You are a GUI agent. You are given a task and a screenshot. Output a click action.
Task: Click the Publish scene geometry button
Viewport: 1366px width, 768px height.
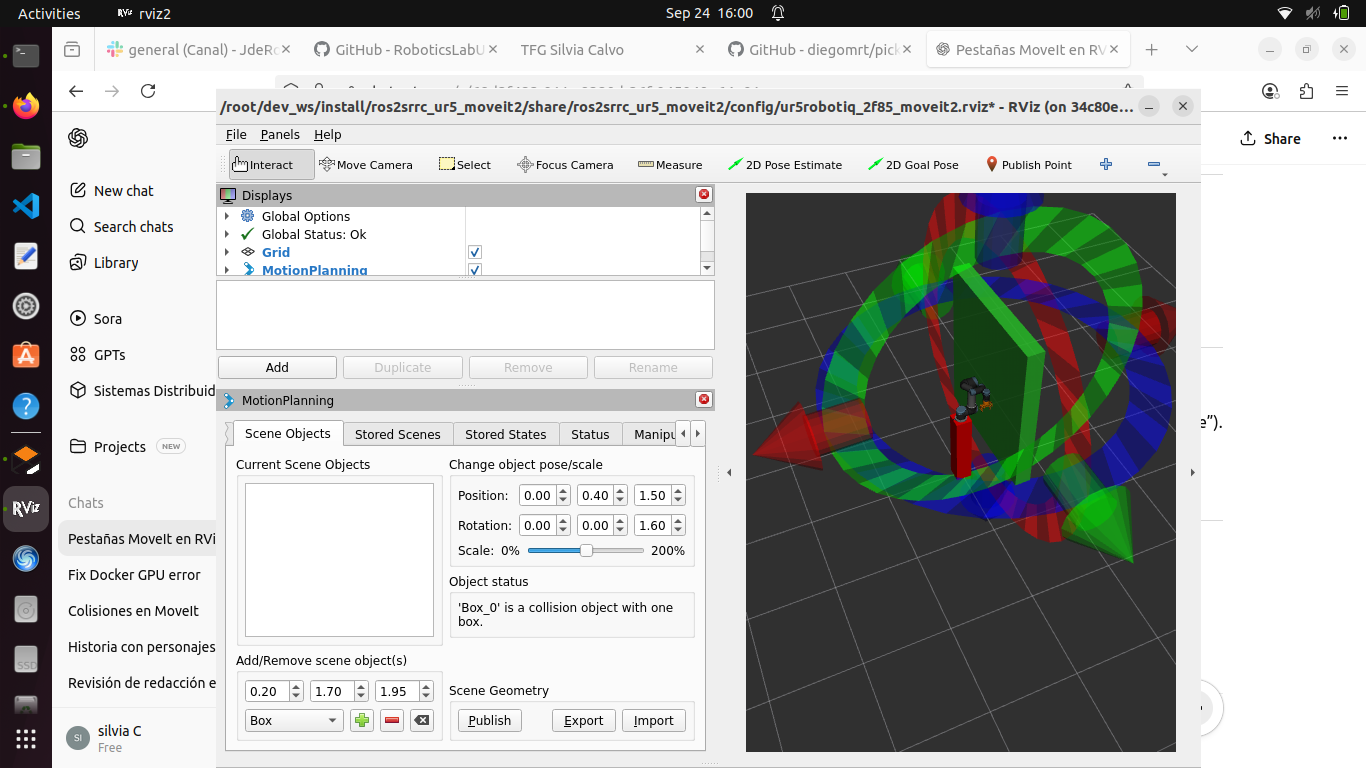pyautogui.click(x=489, y=721)
